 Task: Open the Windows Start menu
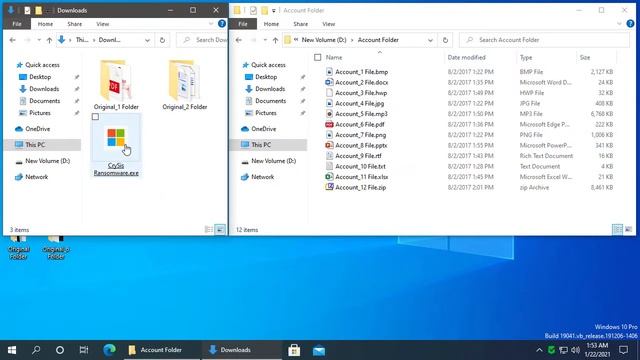12,350
